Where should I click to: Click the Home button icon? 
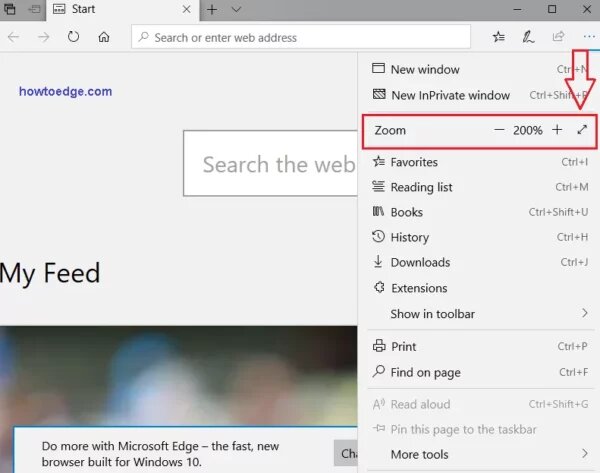coord(104,37)
